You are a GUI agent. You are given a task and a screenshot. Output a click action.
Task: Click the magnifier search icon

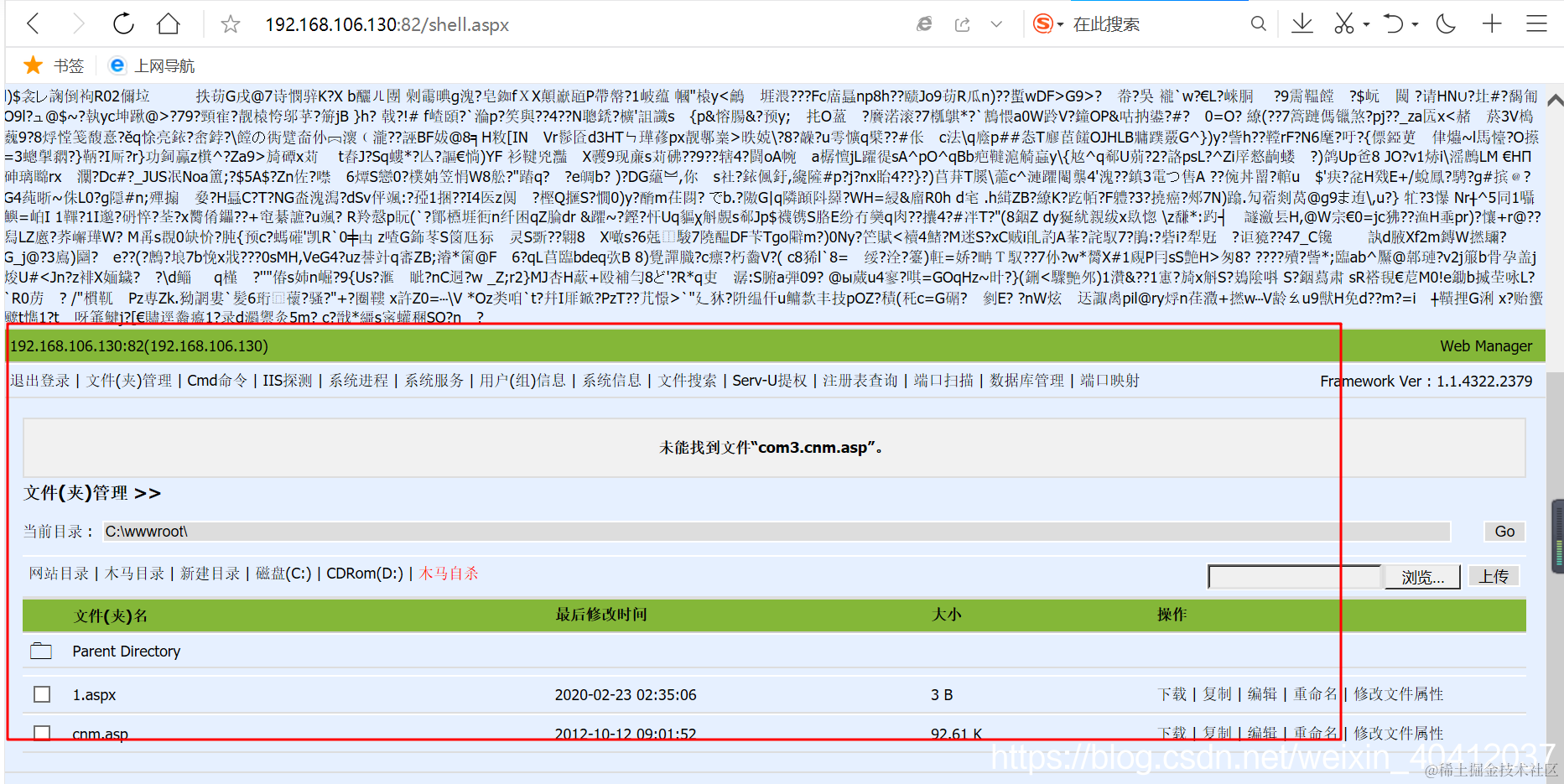1258,23
